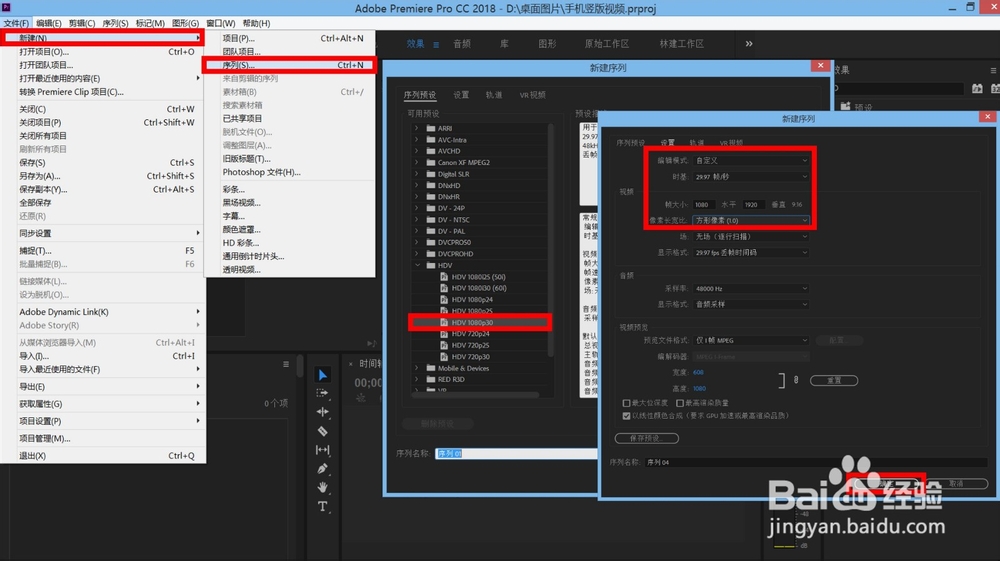Click the preview 宽度 608 value
This screenshot has width=1000, height=561.
pyautogui.click(x=698, y=372)
